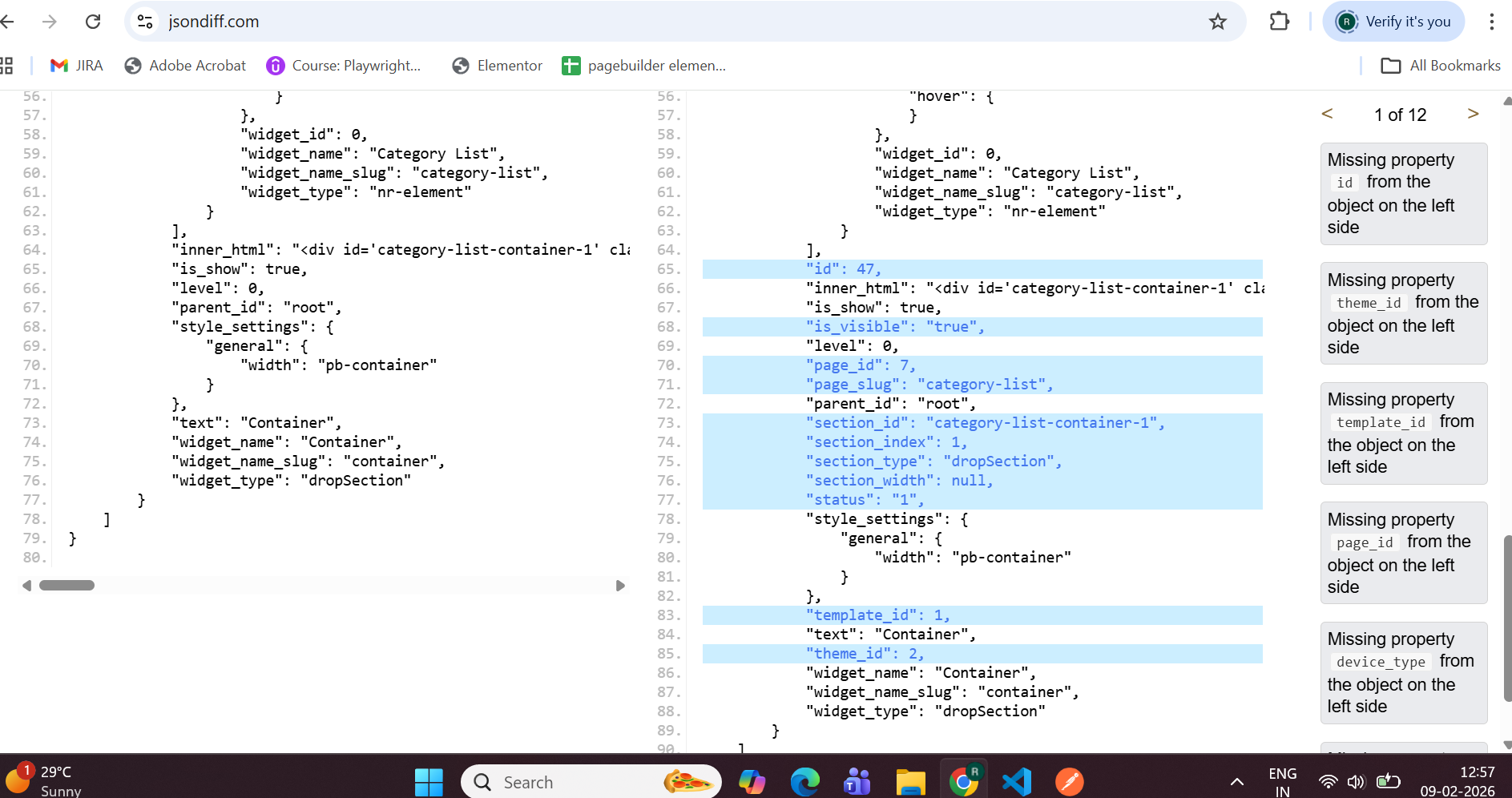Reload the jsondiff.com page

tap(93, 22)
